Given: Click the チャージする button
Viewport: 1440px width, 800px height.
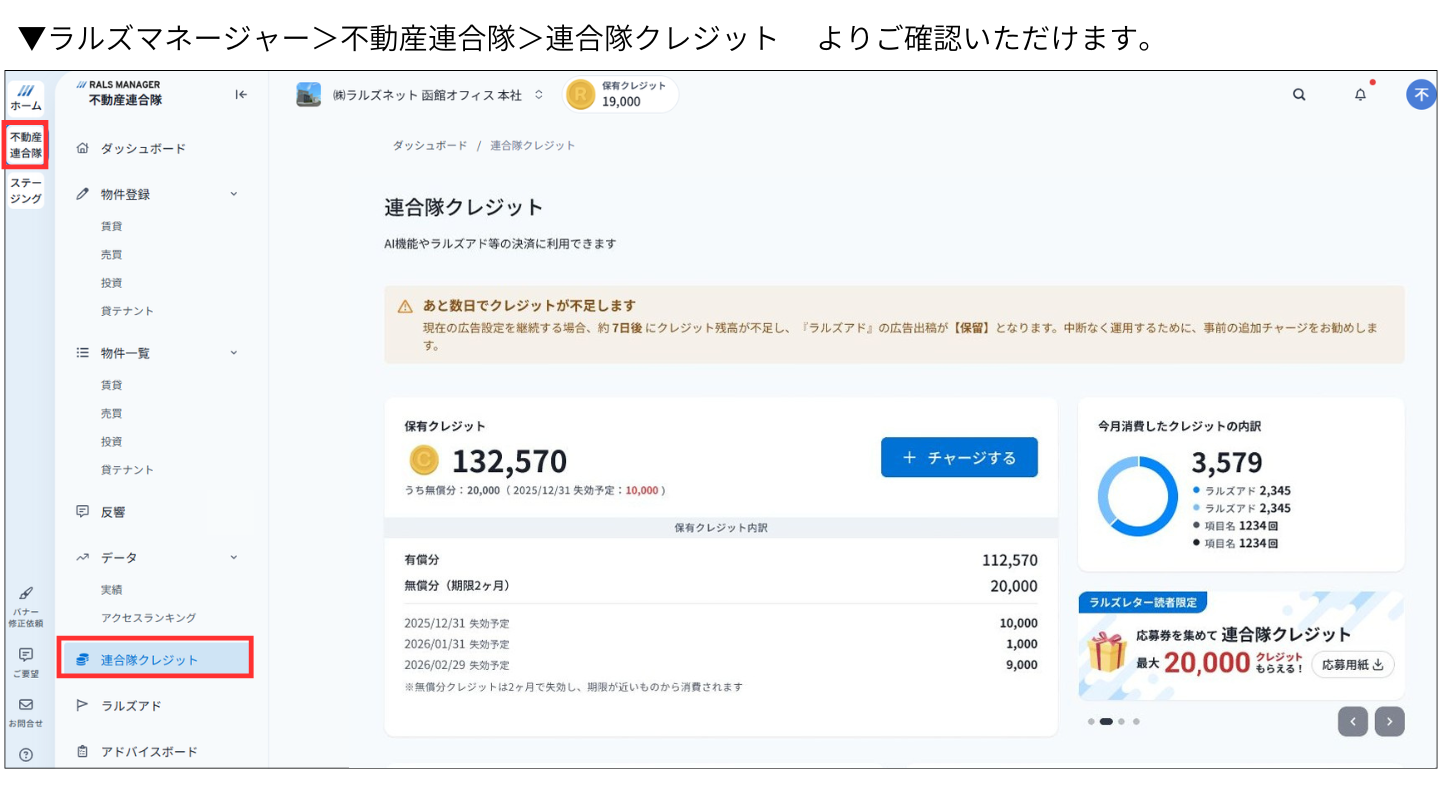Looking at the screenshot, I should click(x=959, y=457).
